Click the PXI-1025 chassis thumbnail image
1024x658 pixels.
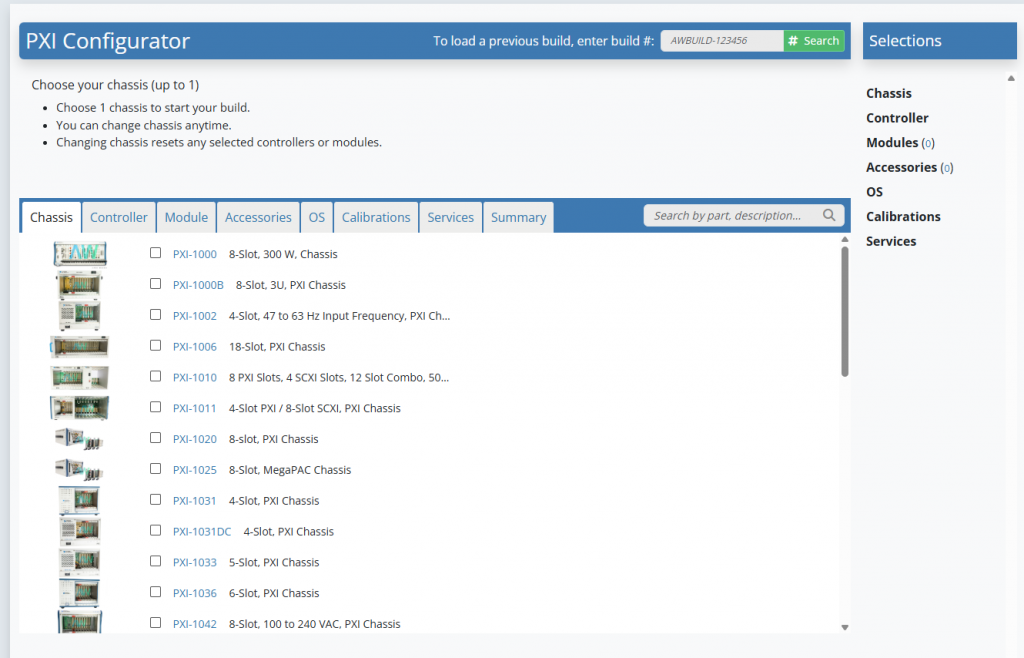coord(79,469)
